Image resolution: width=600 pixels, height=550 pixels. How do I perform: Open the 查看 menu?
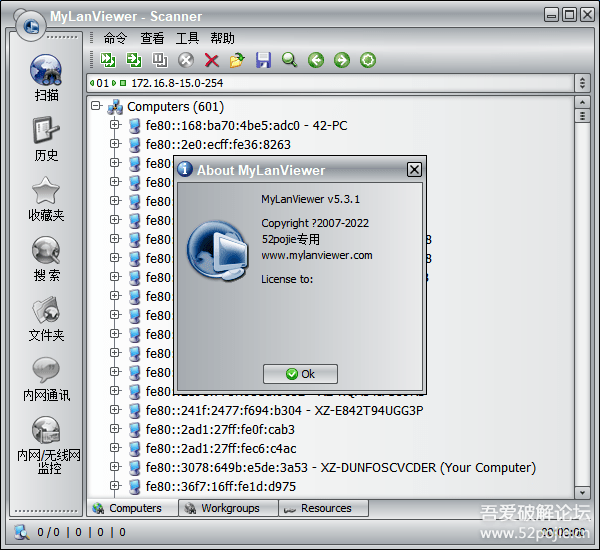click(x=152, y=38)
